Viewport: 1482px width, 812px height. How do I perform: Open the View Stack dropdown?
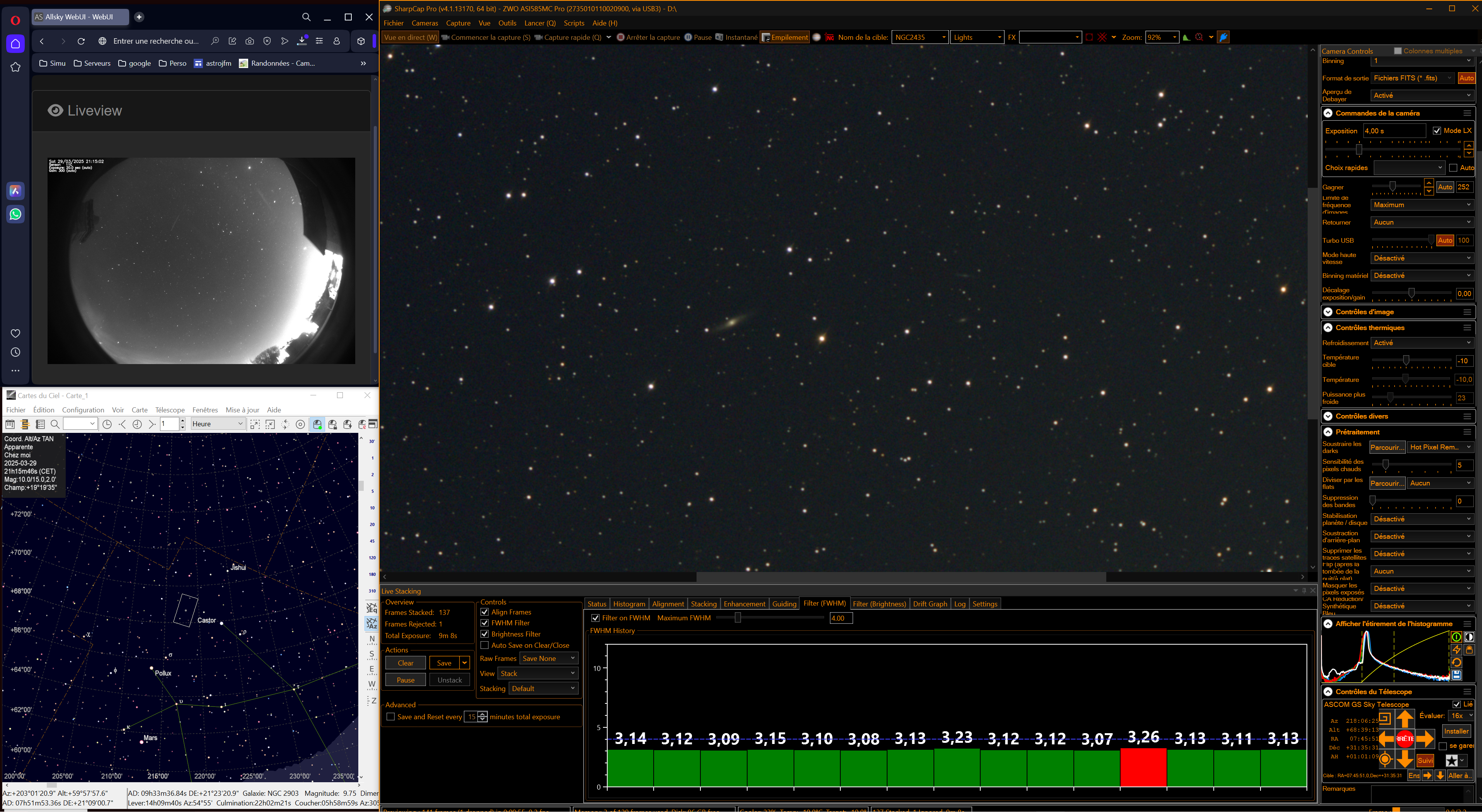pos(538,673)
